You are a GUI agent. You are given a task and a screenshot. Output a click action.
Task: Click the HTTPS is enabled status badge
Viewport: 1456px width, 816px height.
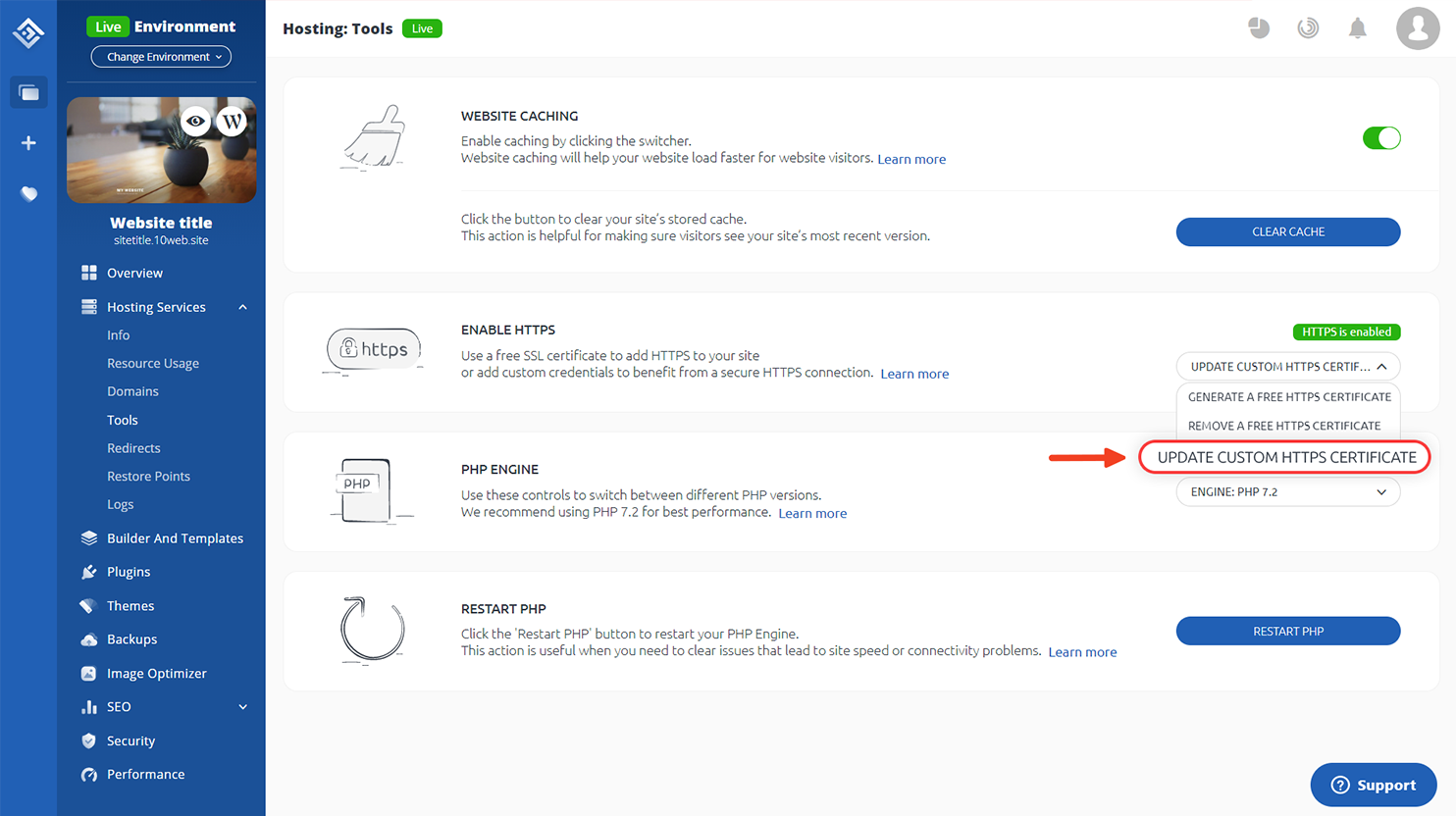(x=1347, y=332)
